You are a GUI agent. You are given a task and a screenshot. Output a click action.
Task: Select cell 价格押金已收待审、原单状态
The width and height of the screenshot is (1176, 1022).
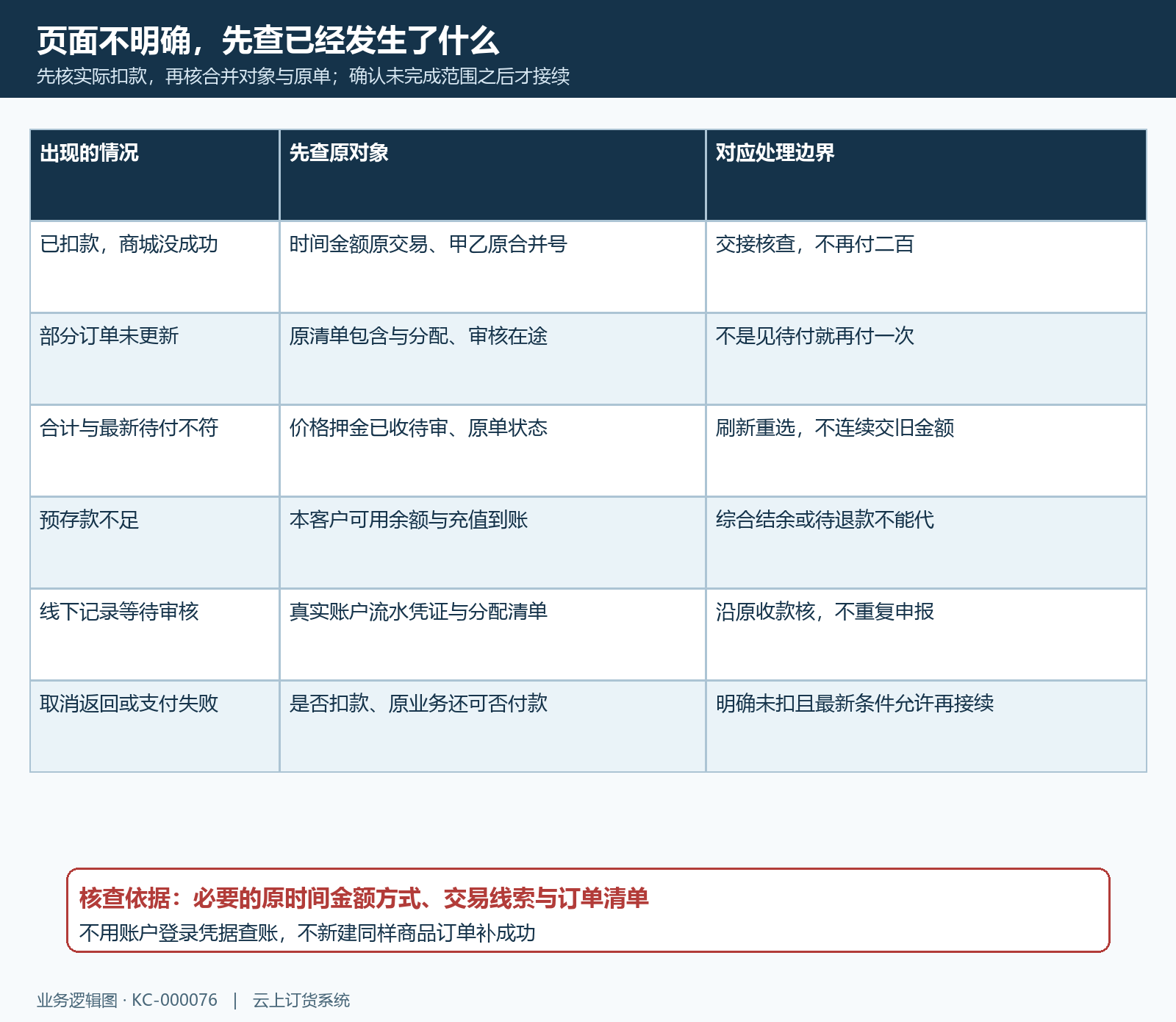(492, 451)
